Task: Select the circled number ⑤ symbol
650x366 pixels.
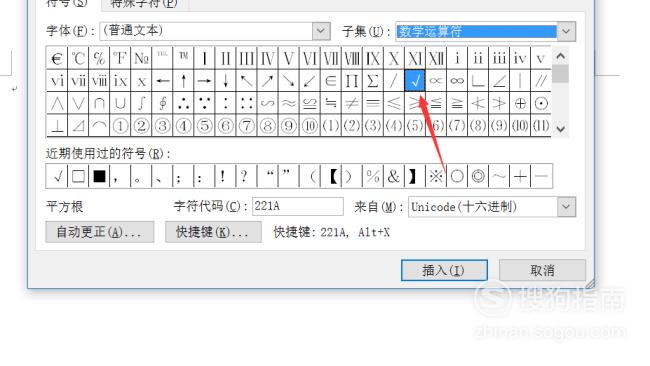Action: tap(204, 126)
